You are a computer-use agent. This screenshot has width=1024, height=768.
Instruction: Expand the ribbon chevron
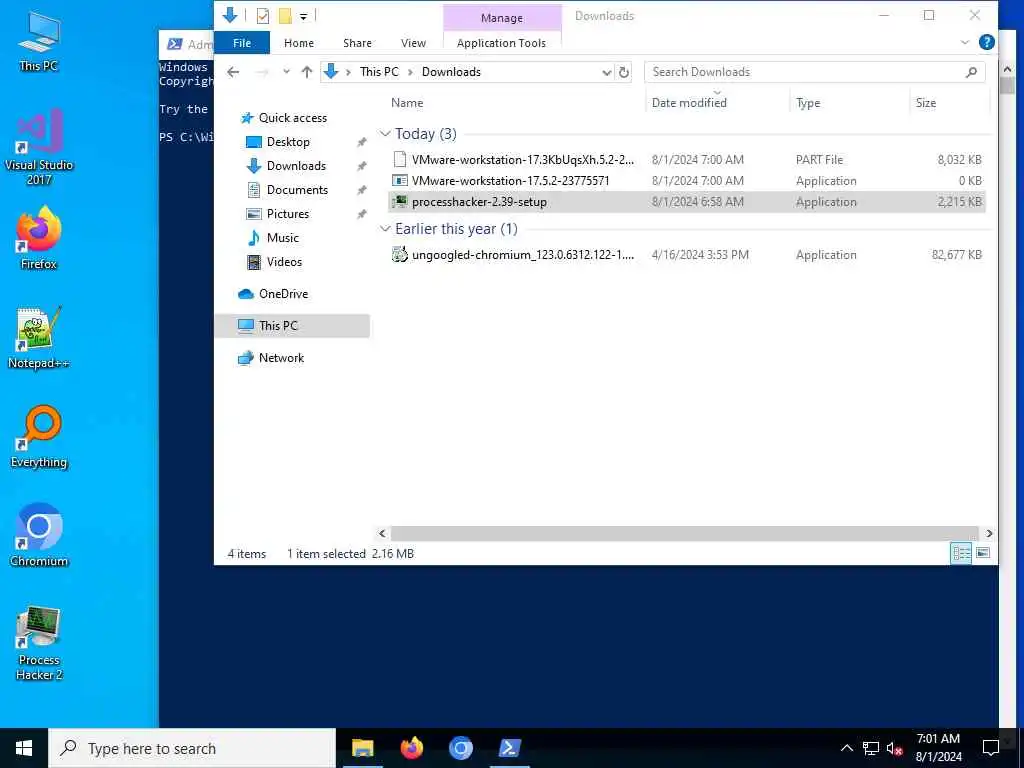point(965,42)
